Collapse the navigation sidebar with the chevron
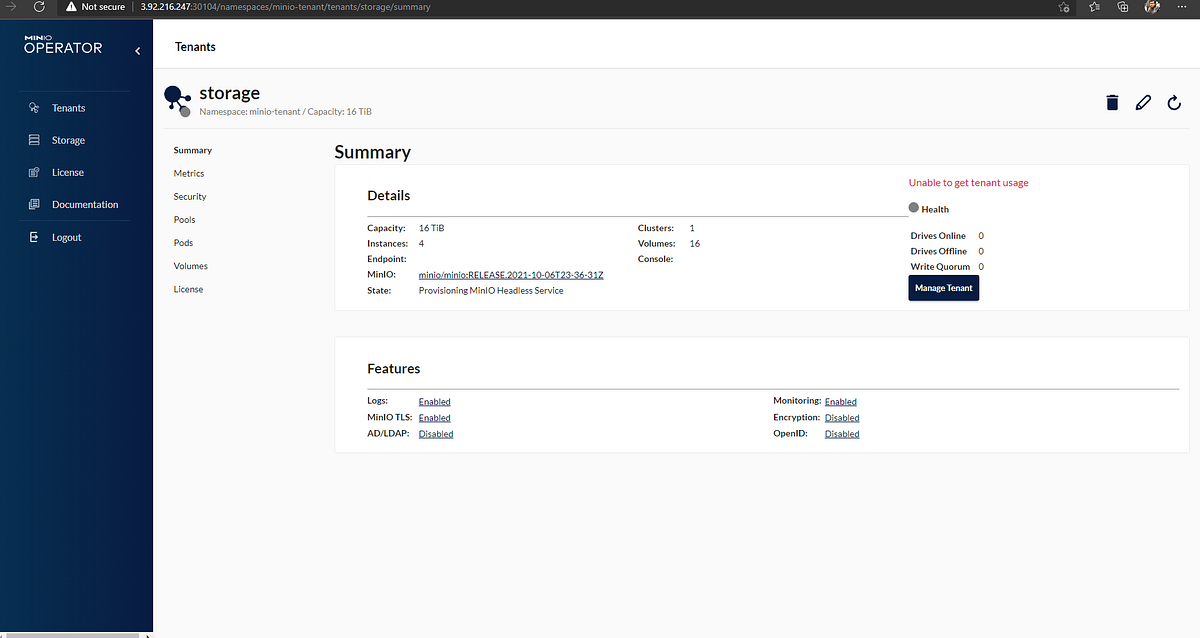This screenshot has height=638, width=1200. (x=137, y=50)
